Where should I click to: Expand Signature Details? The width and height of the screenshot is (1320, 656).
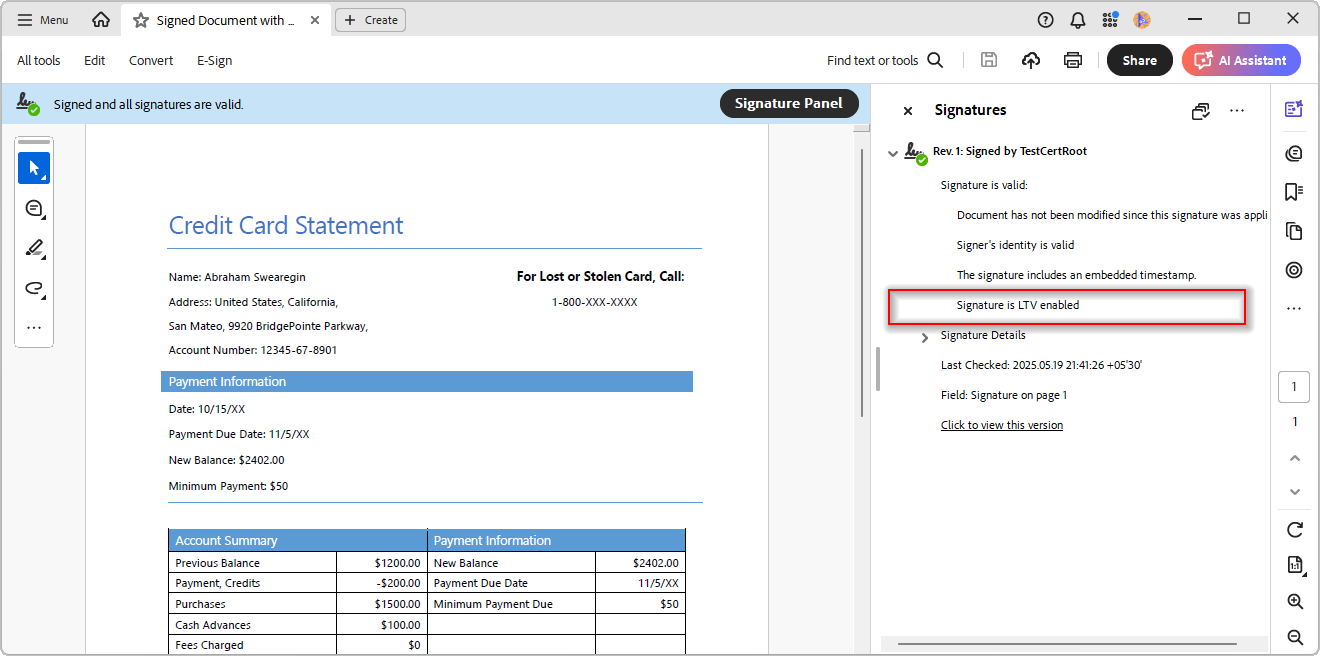(x=925, y=337)
